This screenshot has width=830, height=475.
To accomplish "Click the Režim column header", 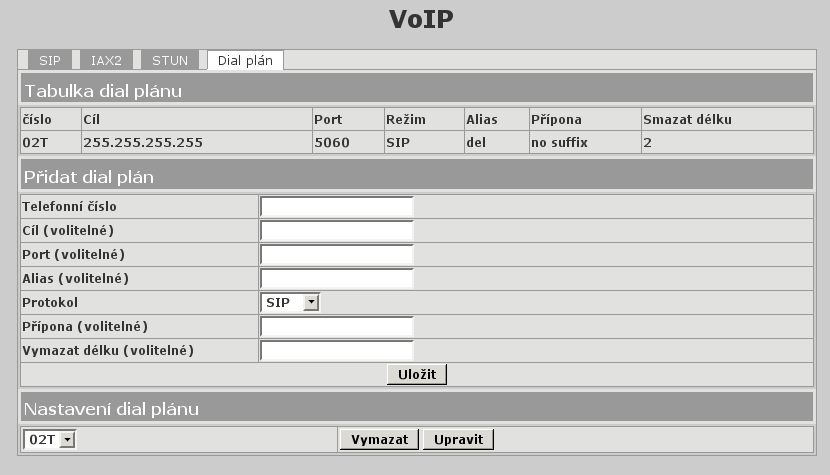I will pos(405,119).
